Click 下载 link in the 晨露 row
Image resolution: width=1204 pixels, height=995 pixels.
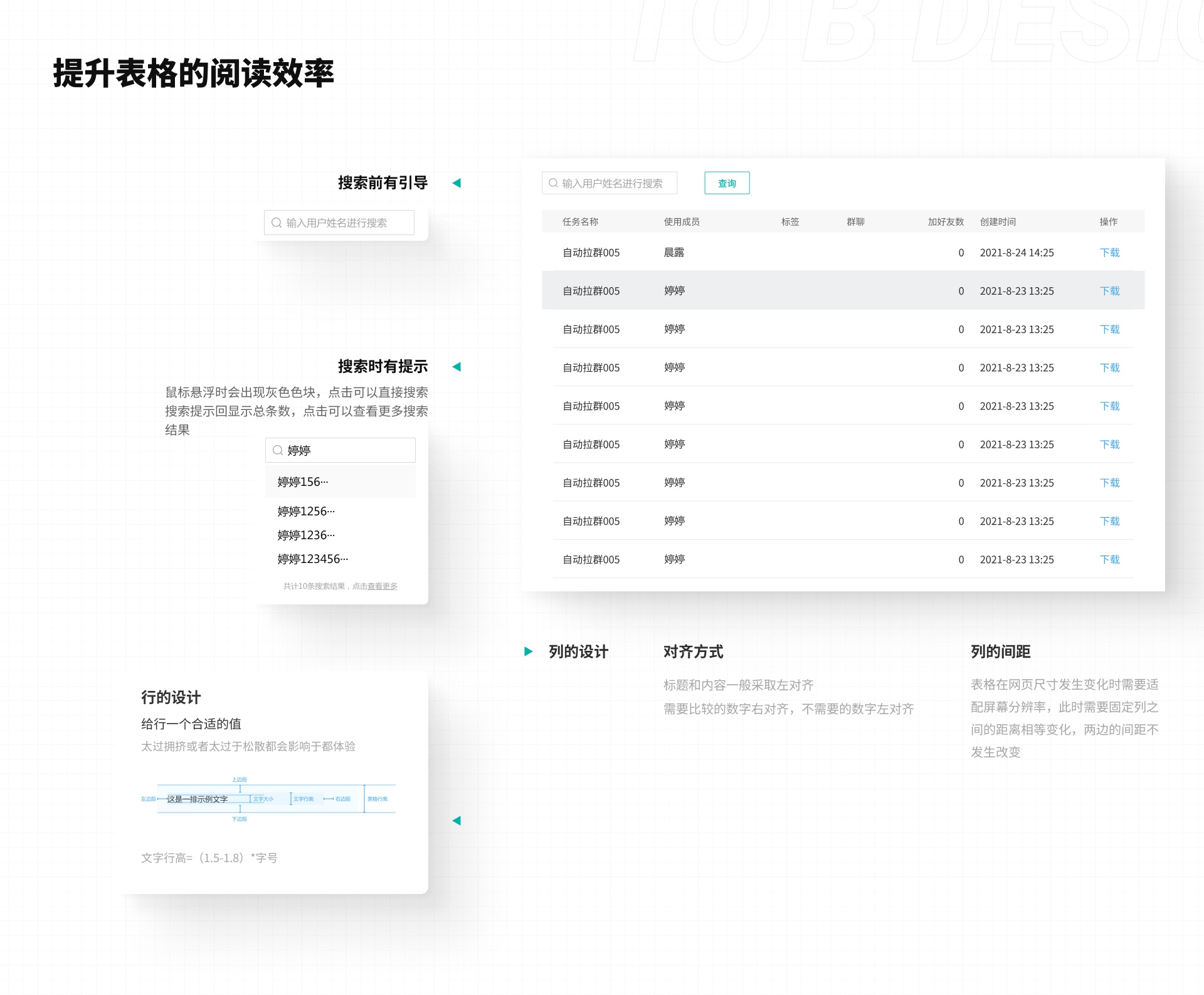1109,253
